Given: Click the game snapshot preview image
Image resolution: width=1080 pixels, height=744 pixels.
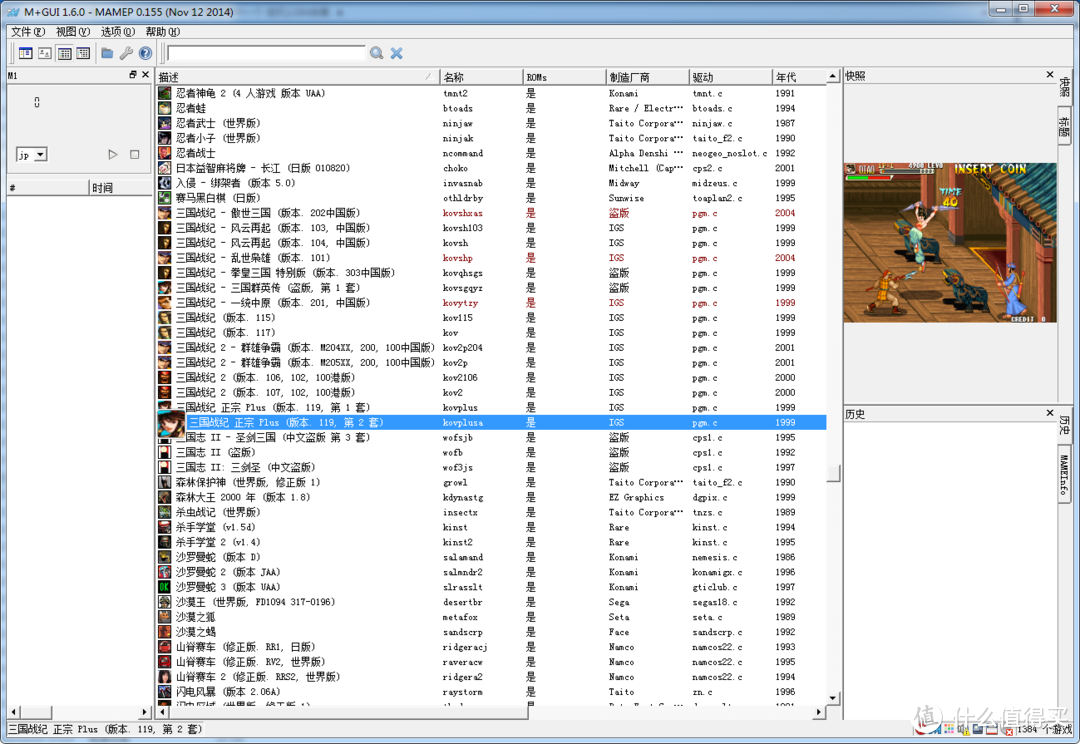Looking at the screenshot, I should [950, 242].
